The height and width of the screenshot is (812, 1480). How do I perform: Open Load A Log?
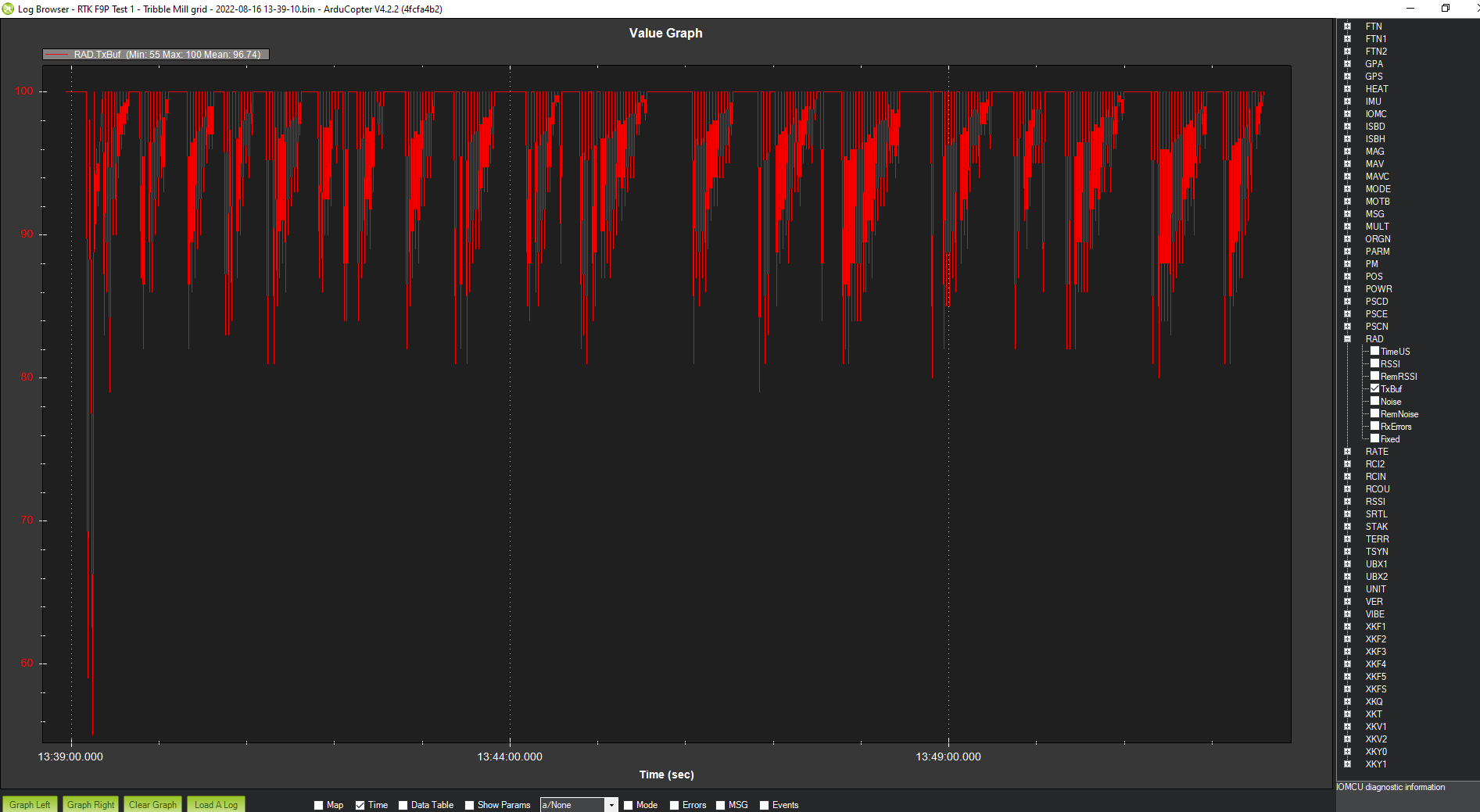click(x=216, y=804)
